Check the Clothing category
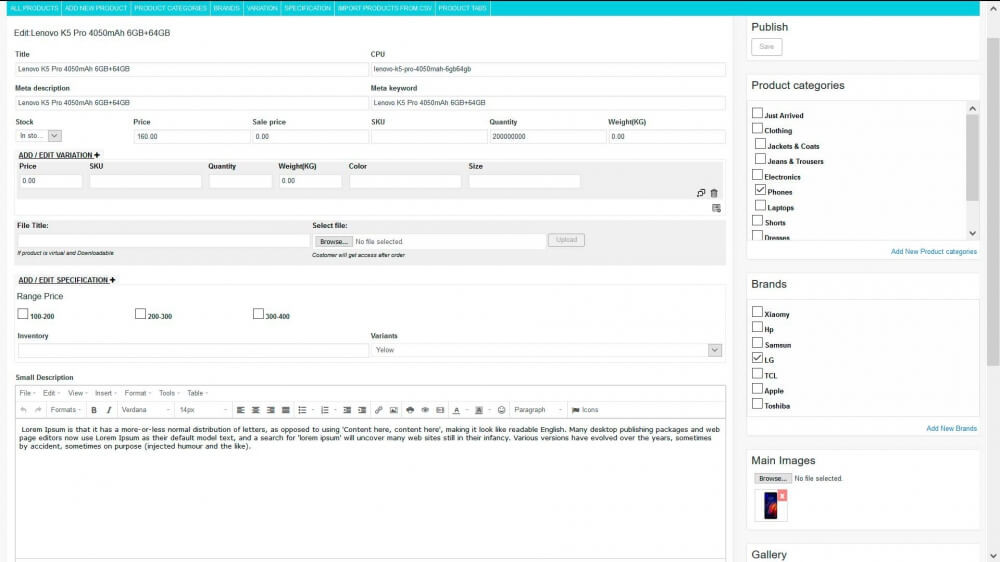1000x562 pixels. click(x=757, y=128)
